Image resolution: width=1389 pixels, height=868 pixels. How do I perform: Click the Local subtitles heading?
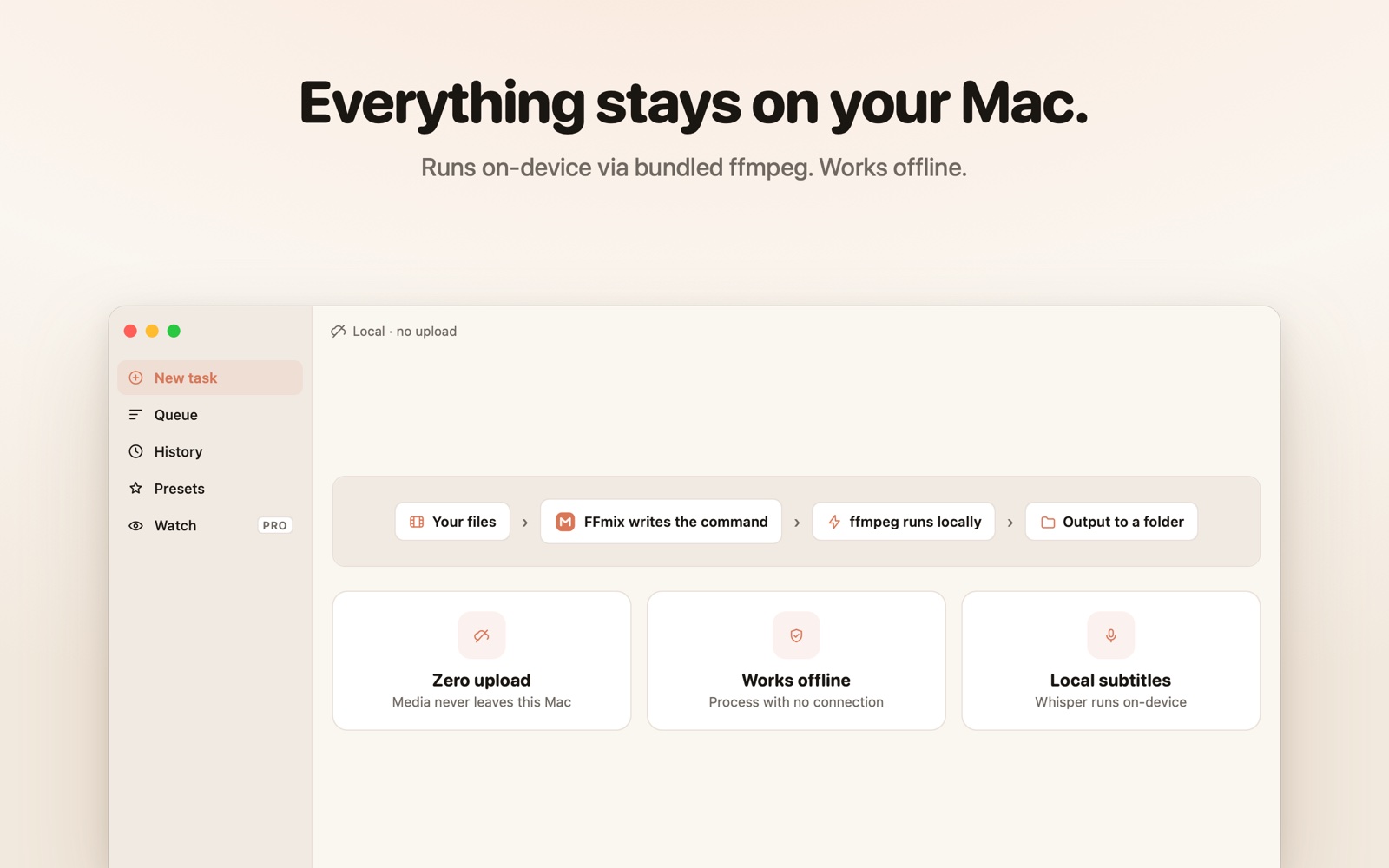tap(1111, 681)
